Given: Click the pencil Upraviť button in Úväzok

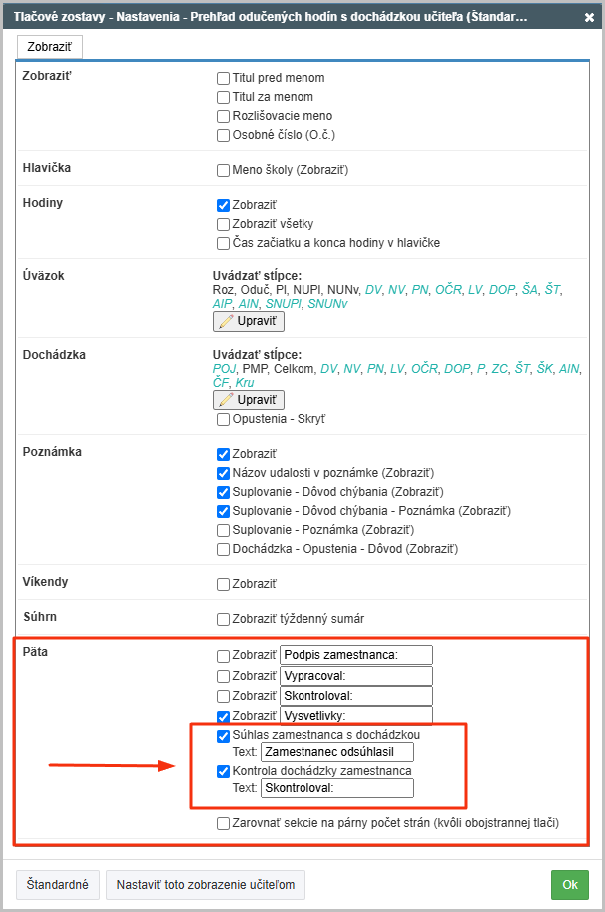Looking at the screenshot, I should click(249, 321).
